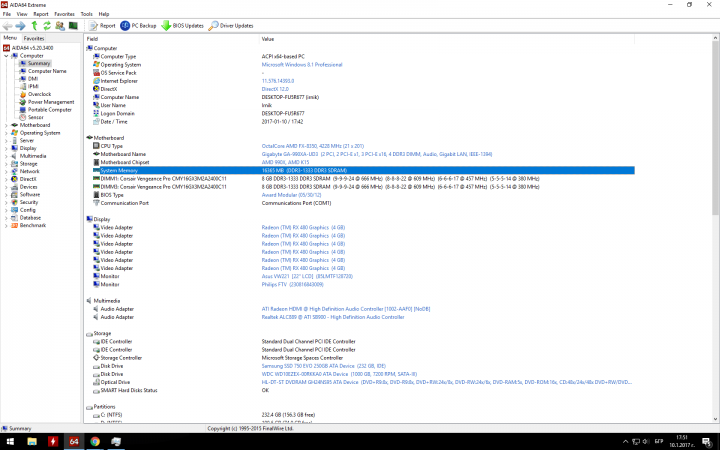The image size is (720, 450).
Task: Click the Philips FTV monitor link
Action: point(292,285)
